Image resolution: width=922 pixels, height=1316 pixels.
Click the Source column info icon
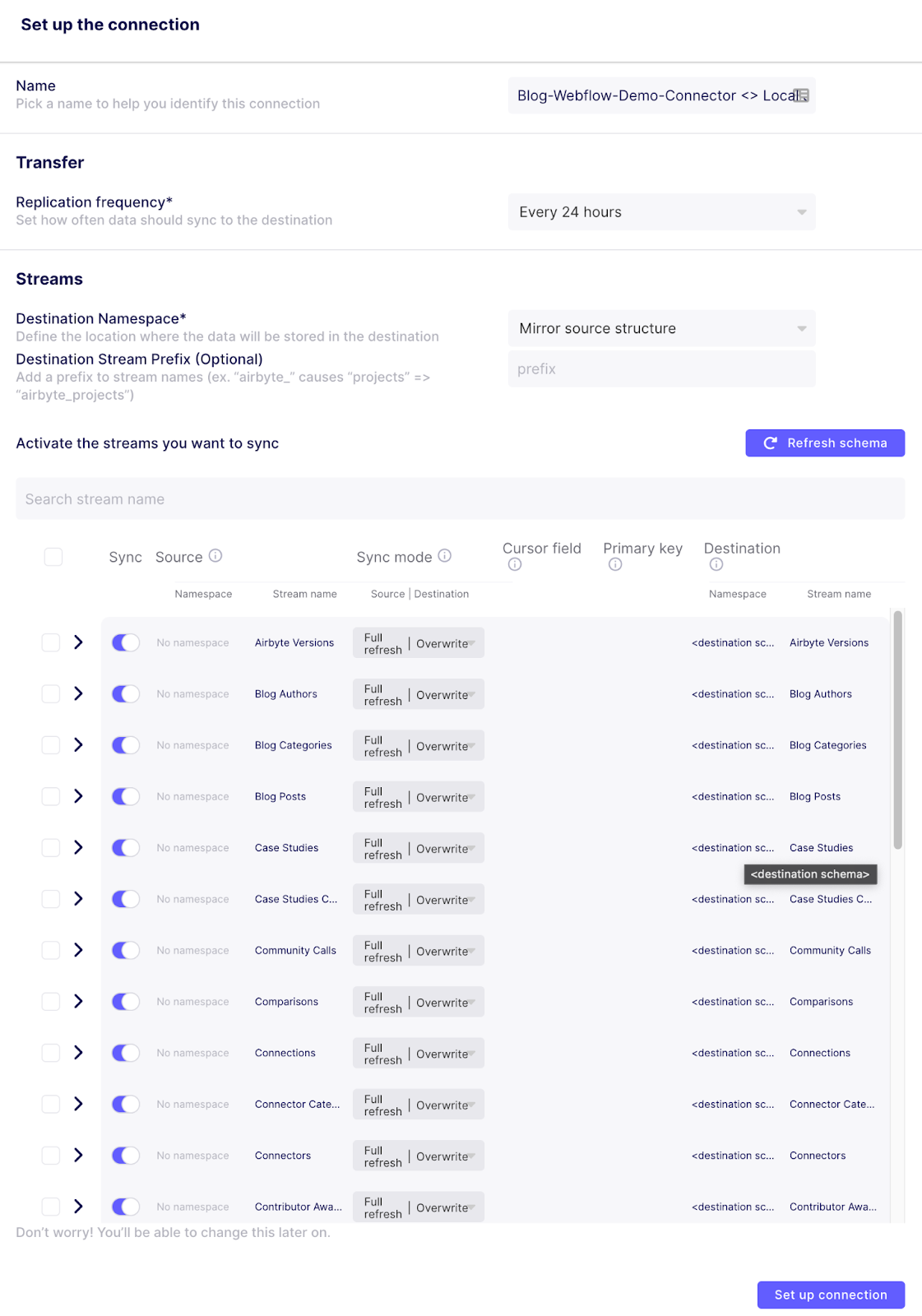tap(215, 556)
